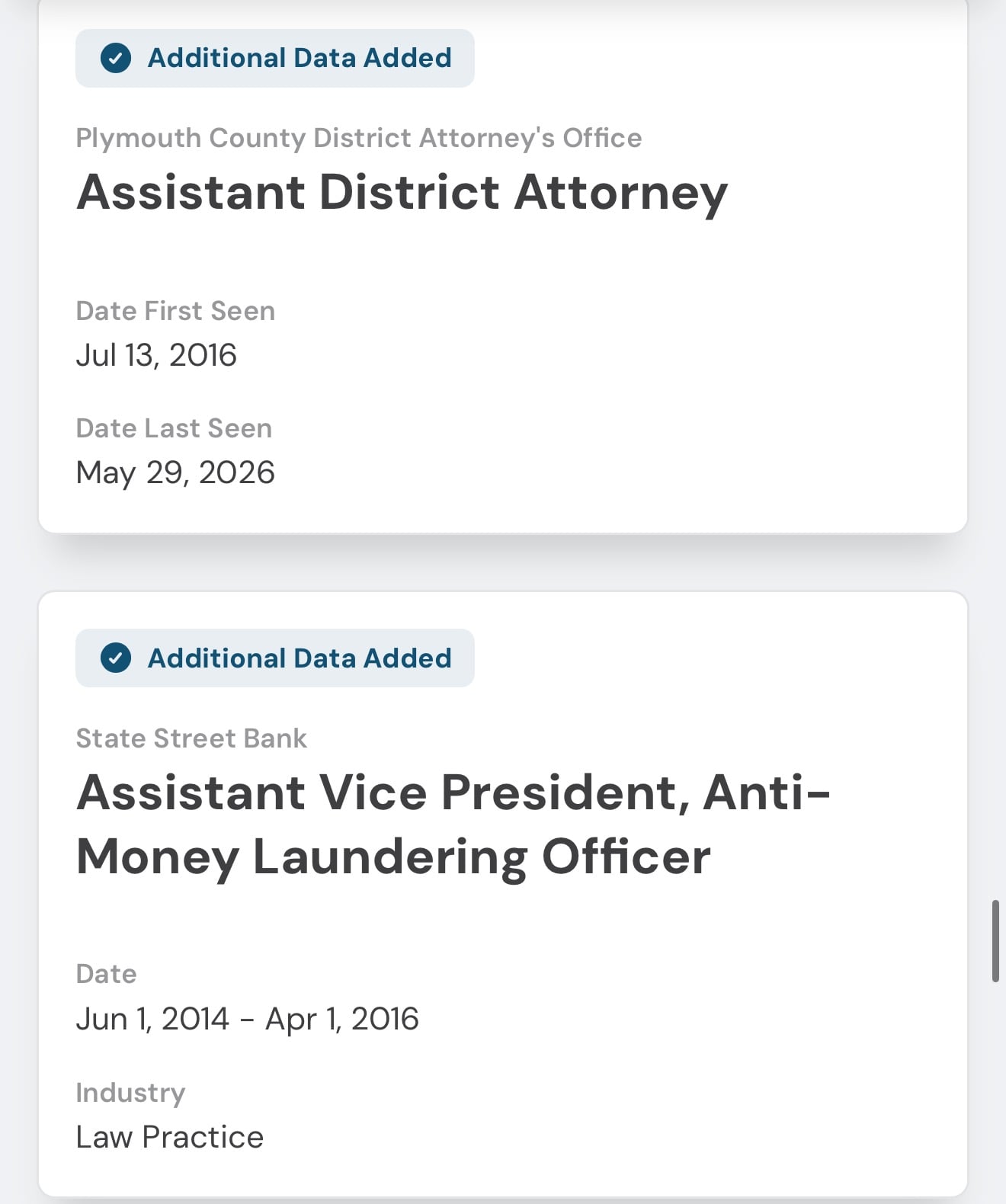Click checkmark icon in State Street badge
1006x1204 pixels.
point(116,658)
